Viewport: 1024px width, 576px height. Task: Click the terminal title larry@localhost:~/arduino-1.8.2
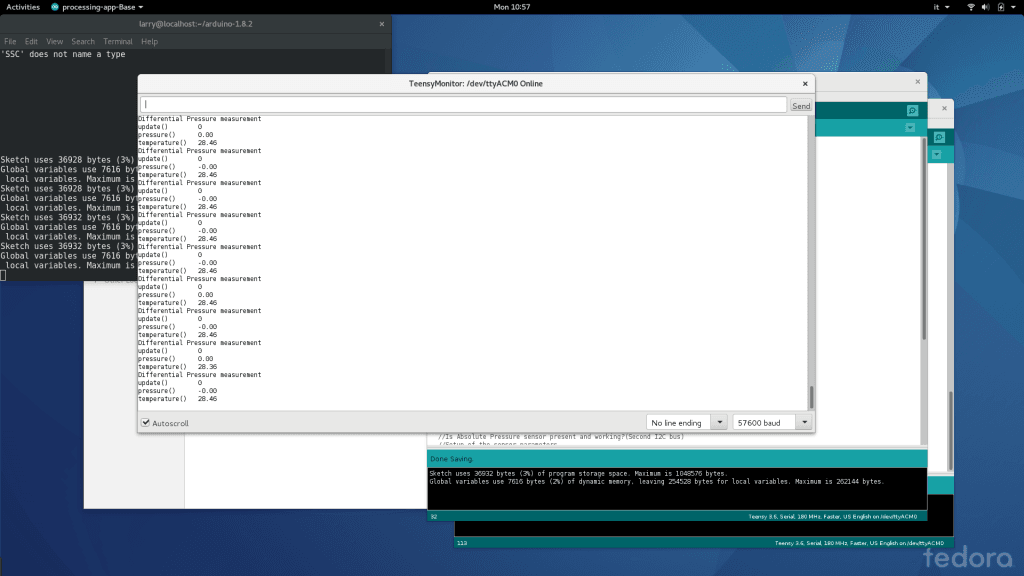tap(196, 24)
